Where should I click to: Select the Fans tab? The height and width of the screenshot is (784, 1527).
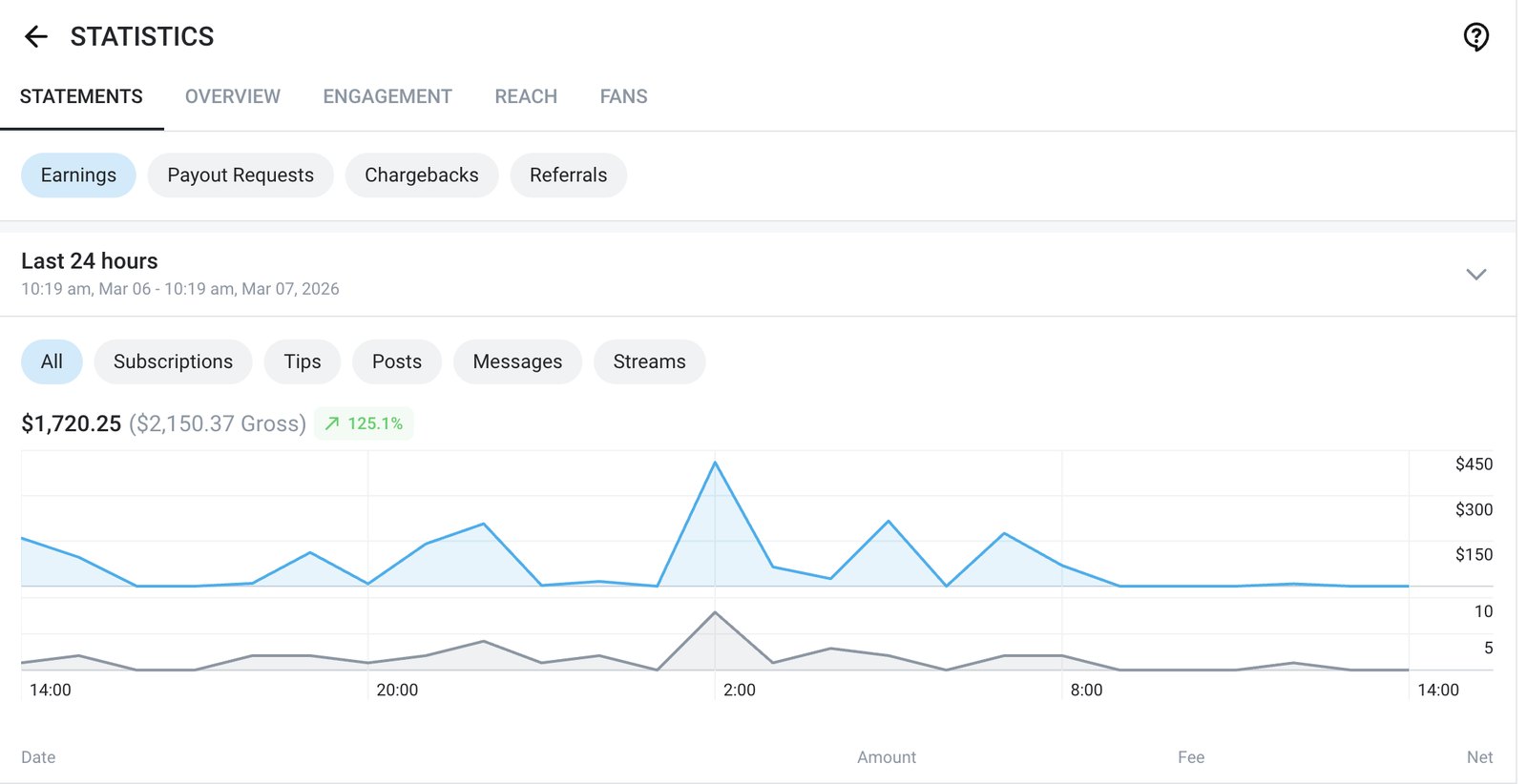624,96
